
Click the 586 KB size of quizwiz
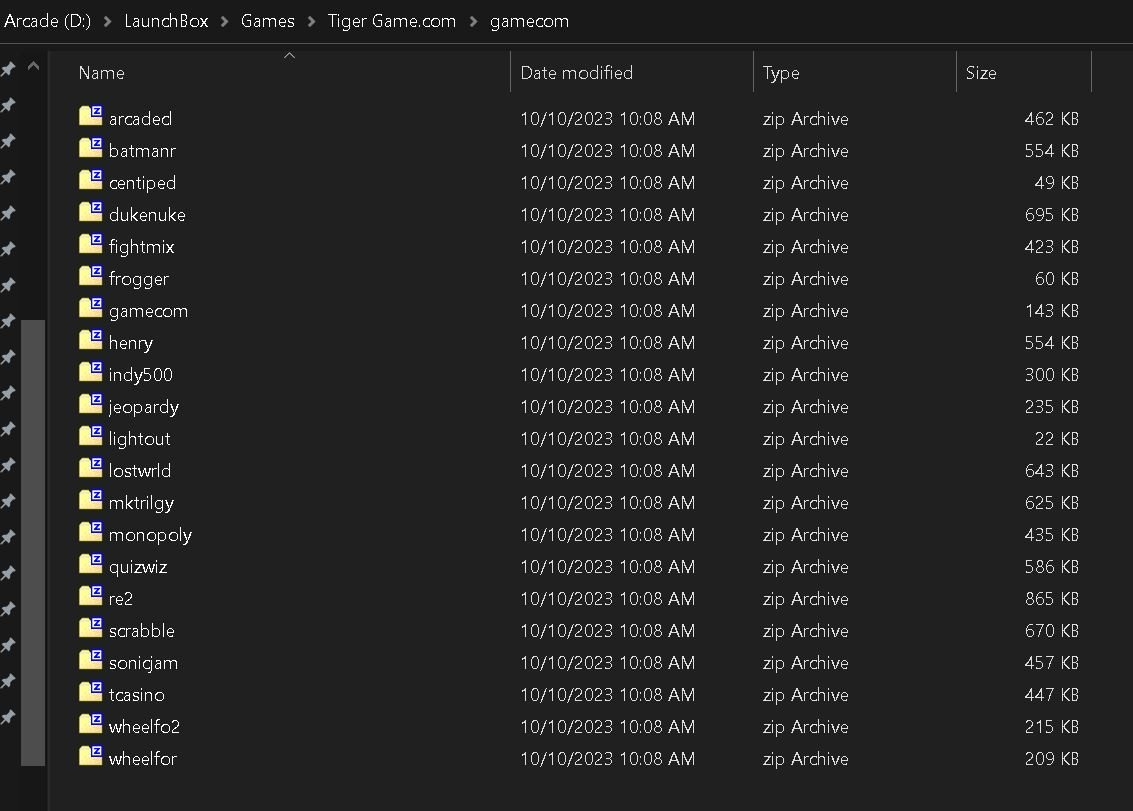(1051, 567)
